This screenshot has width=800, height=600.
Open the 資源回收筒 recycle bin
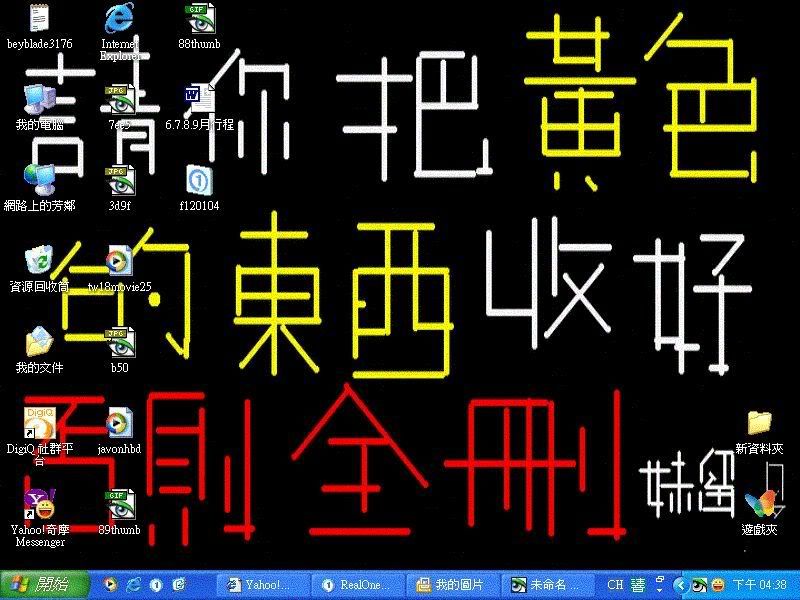(39, 260)
